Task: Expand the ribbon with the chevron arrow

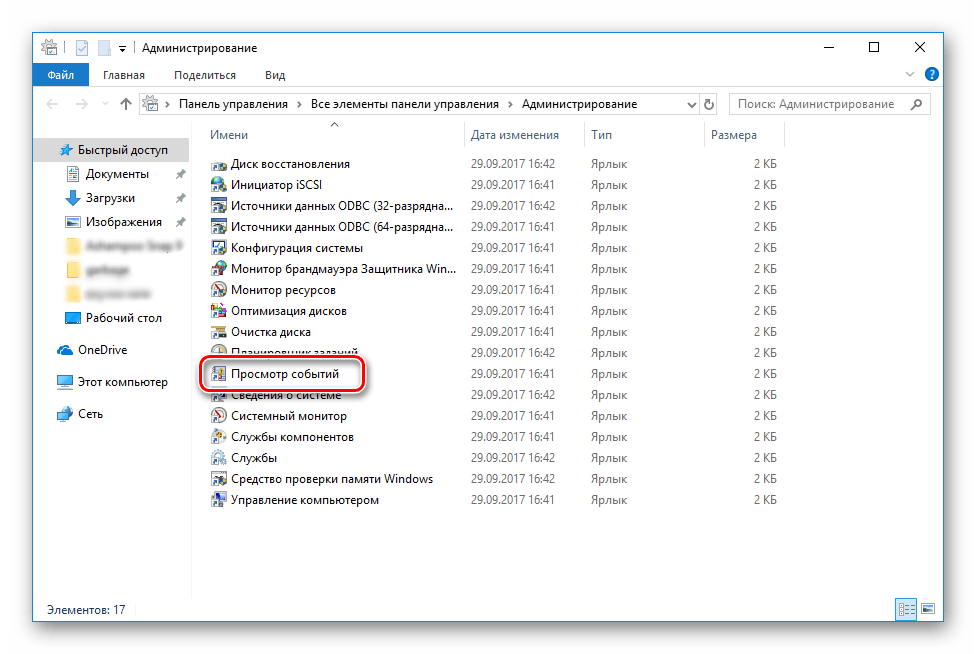Action: [910, 75]
